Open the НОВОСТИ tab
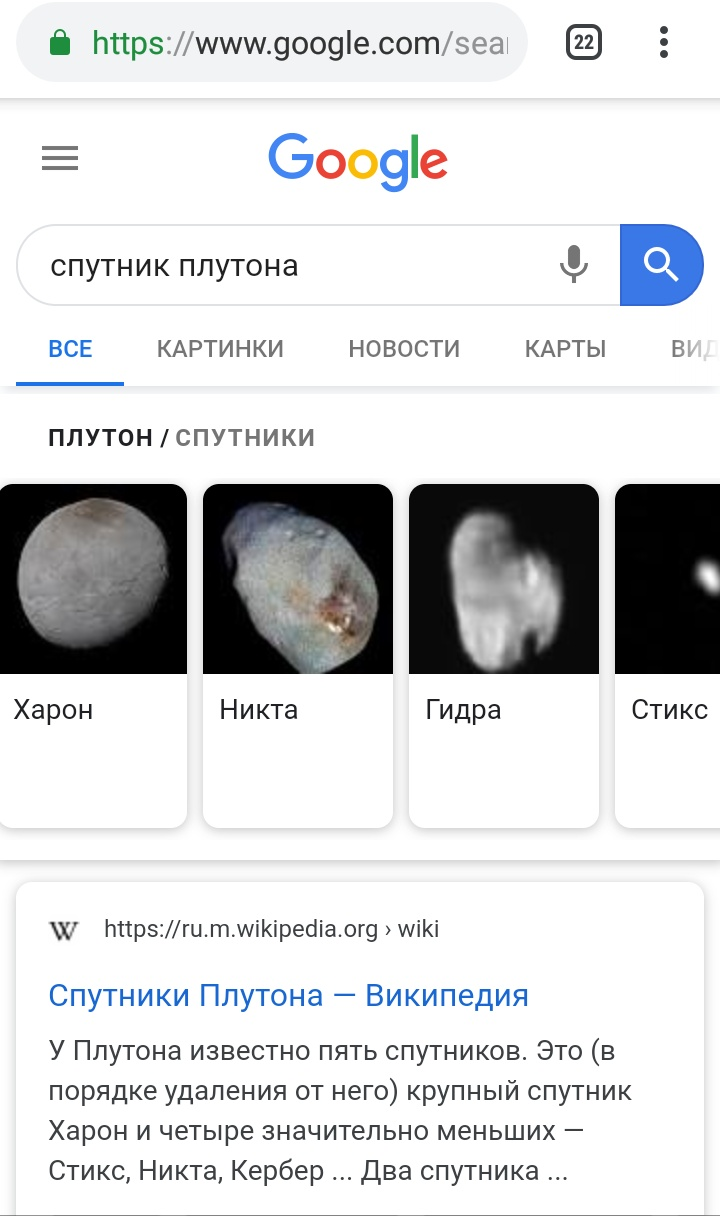The width and height of the screenshot is (720, 1216). click(x=404, y=349)
